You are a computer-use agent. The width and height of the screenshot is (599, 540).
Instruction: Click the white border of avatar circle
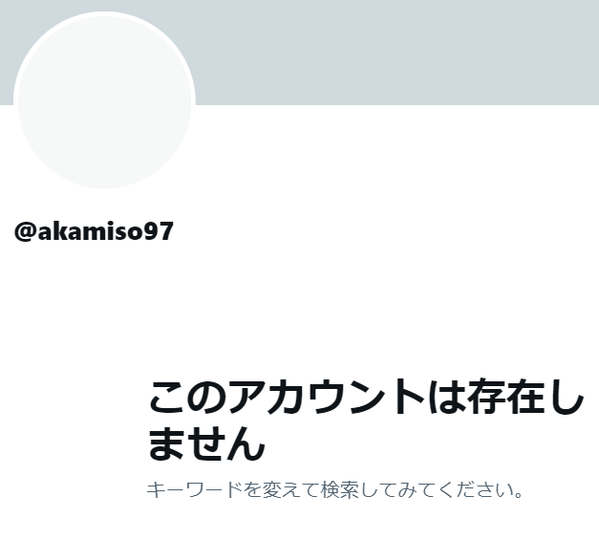click(104, 14)
